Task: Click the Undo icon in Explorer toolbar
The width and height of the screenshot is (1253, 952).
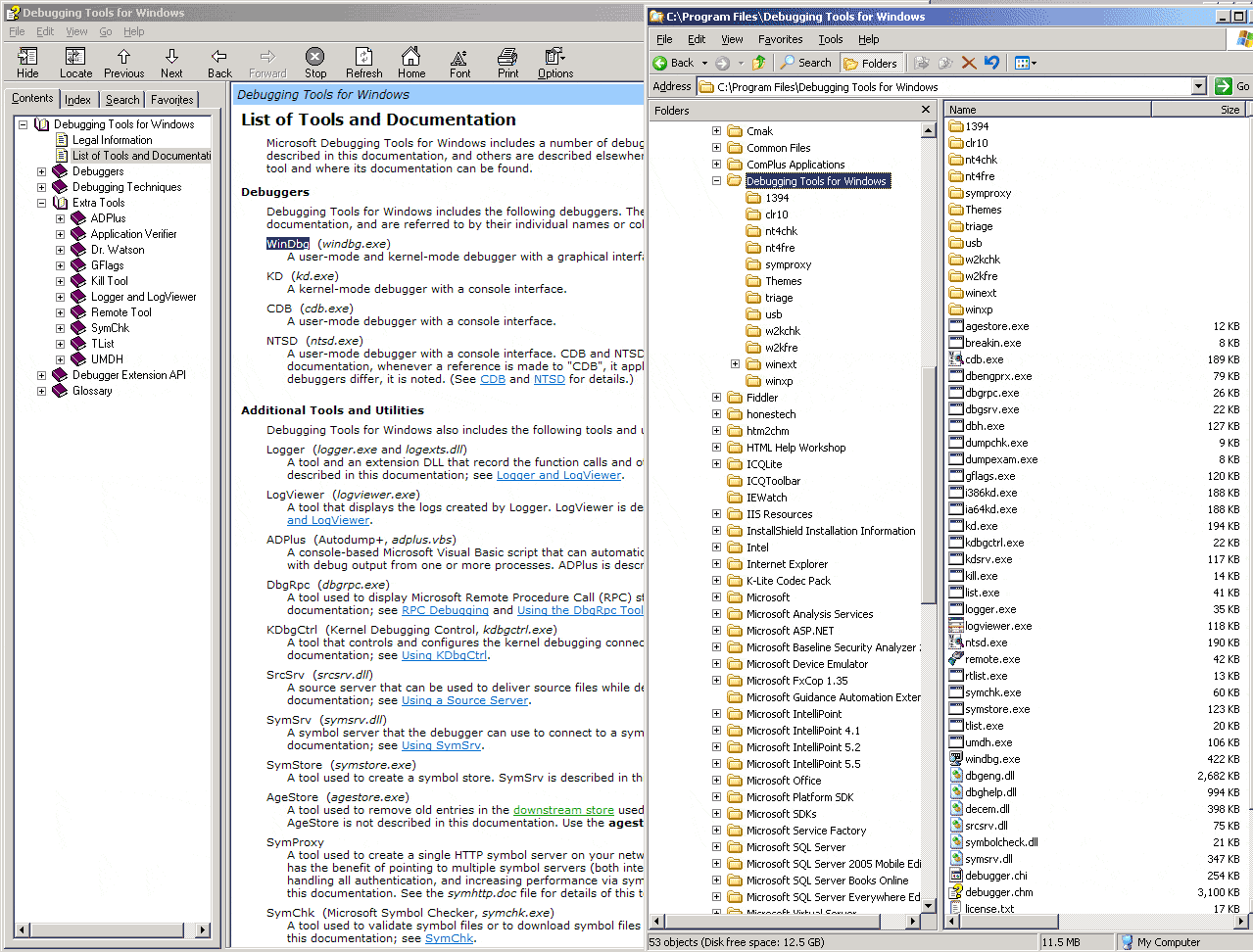Action: click(x=992, y=63)
